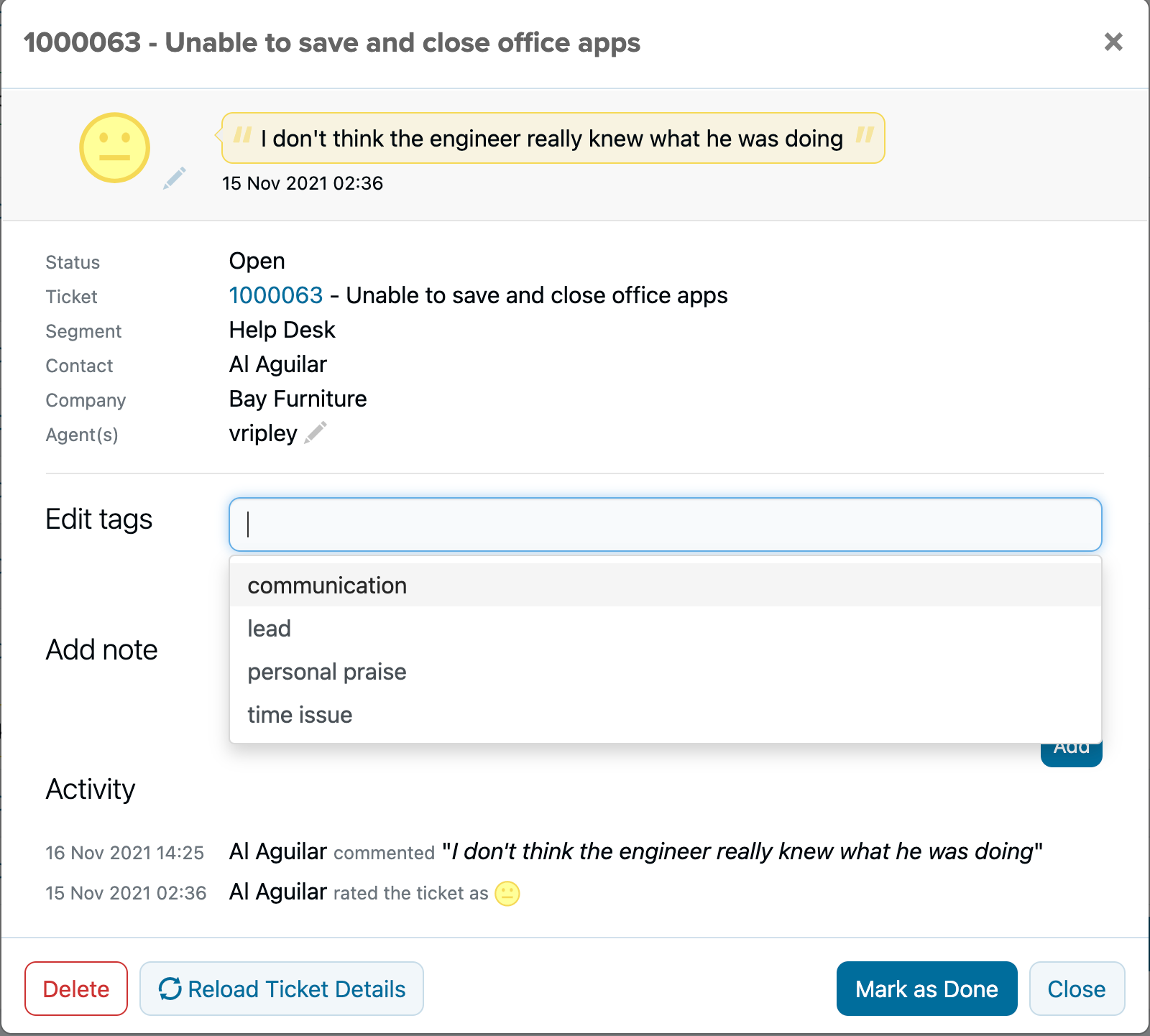
Task: Edit agents with the pencil next to vripley
Action: [x=316, y=433]
